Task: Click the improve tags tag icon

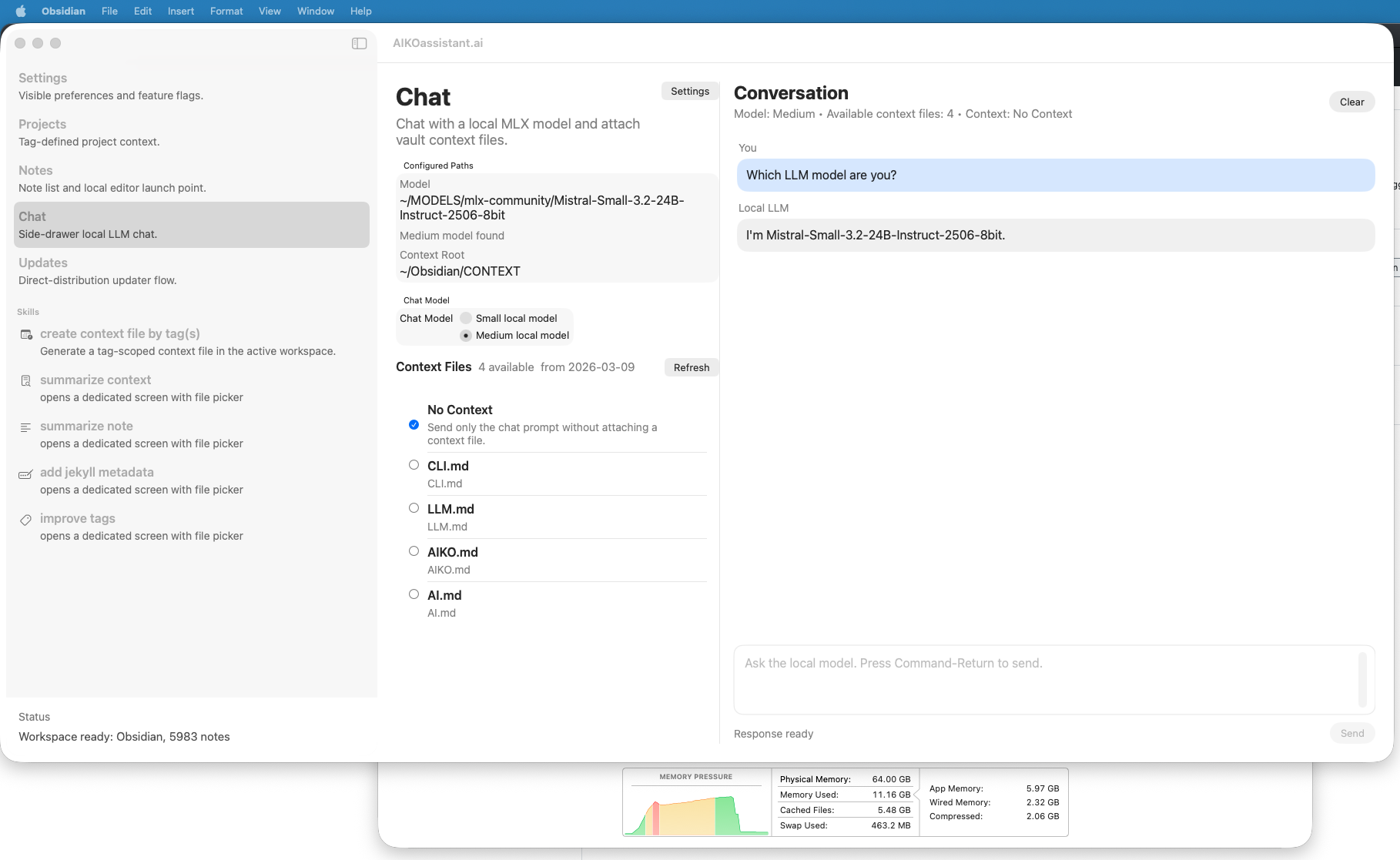Action: click(x=25, y=520)
